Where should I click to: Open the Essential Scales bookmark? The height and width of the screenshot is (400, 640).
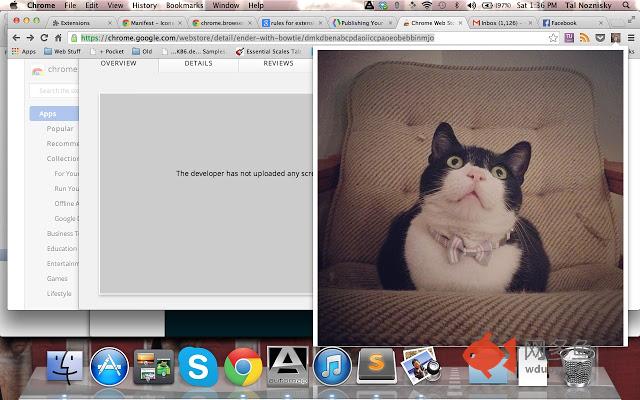(269, 51)
